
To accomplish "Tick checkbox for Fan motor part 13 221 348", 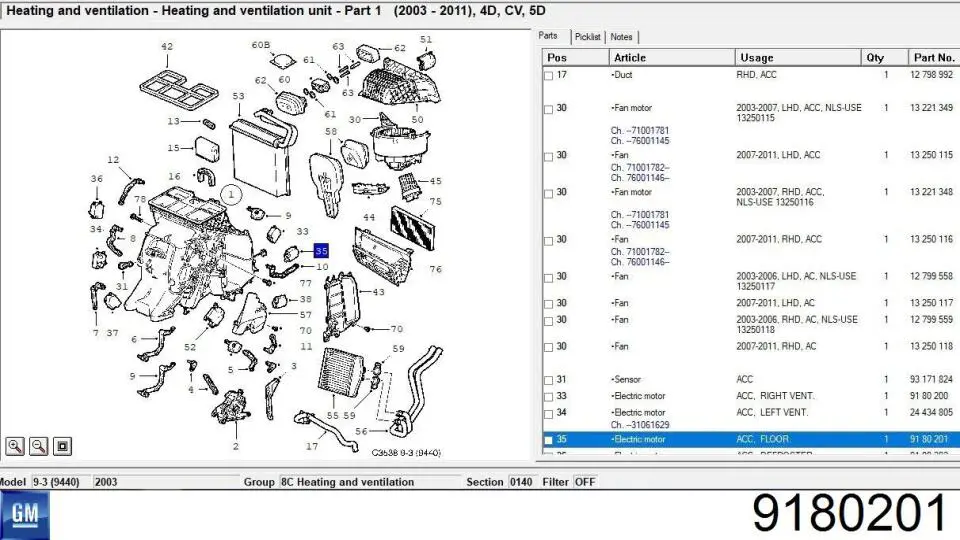I will pyautogui.click(x=549, y=193).
